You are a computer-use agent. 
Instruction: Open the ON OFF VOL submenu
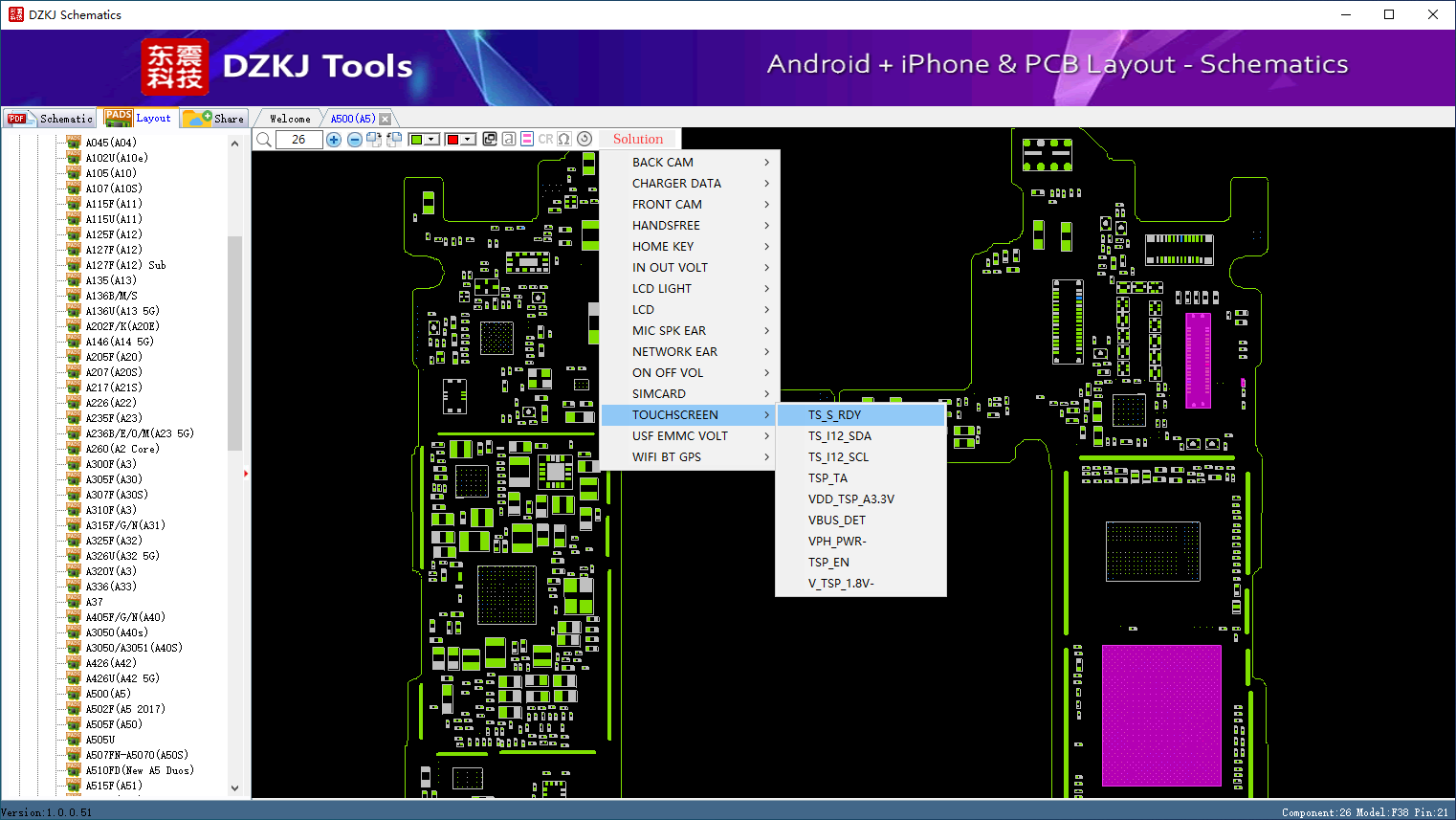coord(690,373)
